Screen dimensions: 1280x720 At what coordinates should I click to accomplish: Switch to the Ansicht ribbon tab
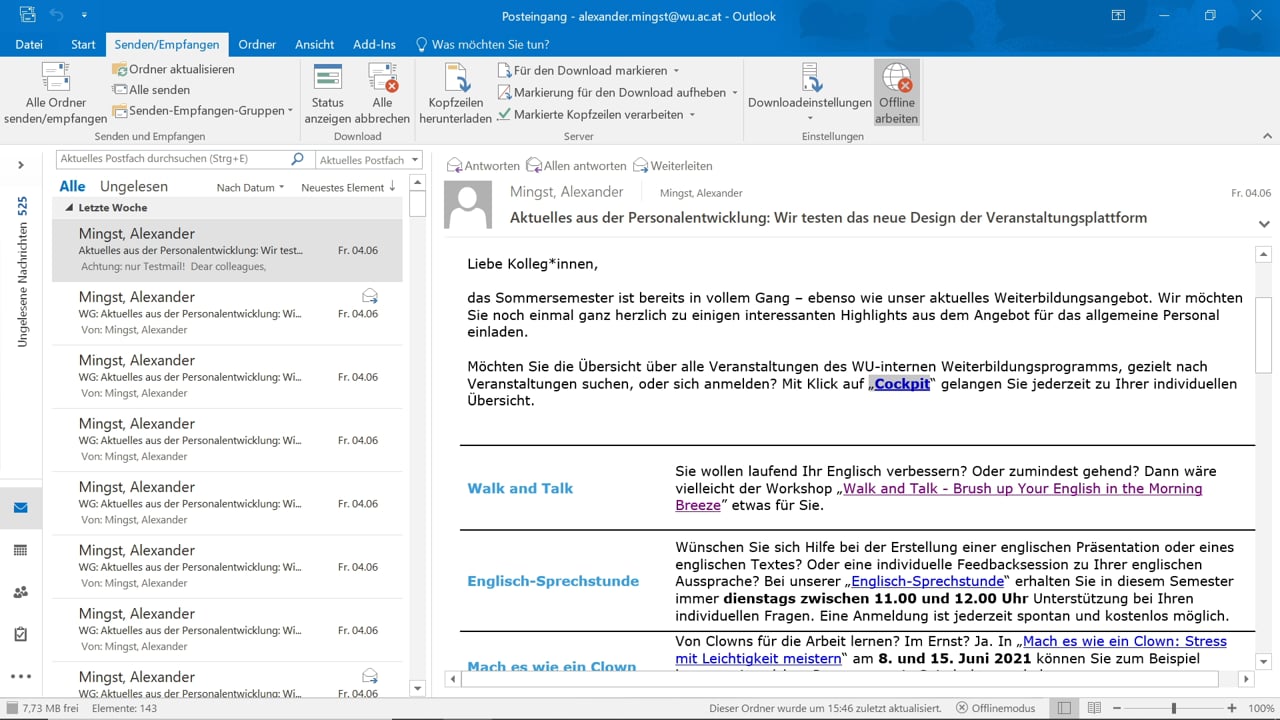(314, 45)
